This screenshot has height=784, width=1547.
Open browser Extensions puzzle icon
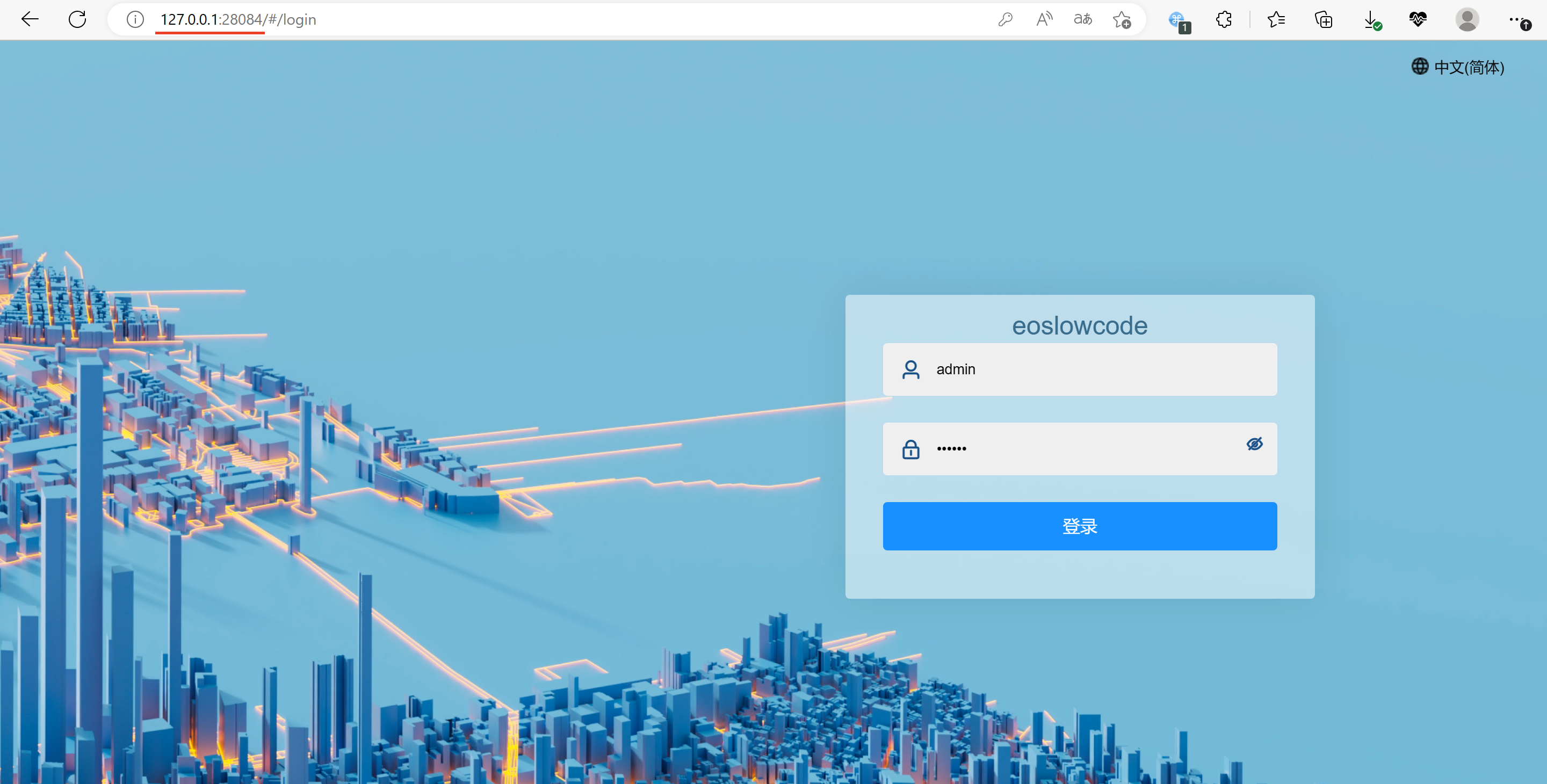click(1223, 19)
